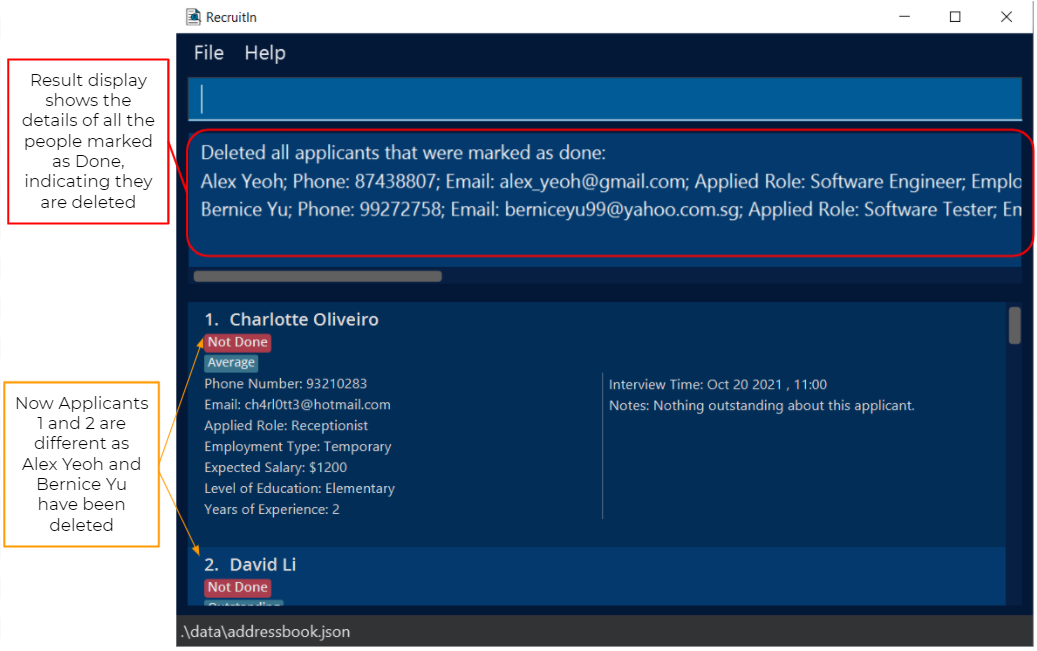The image size is (1037, 651).
Task: Click the result display horizontal scrollbar thumb
Action: click(317, 276)
